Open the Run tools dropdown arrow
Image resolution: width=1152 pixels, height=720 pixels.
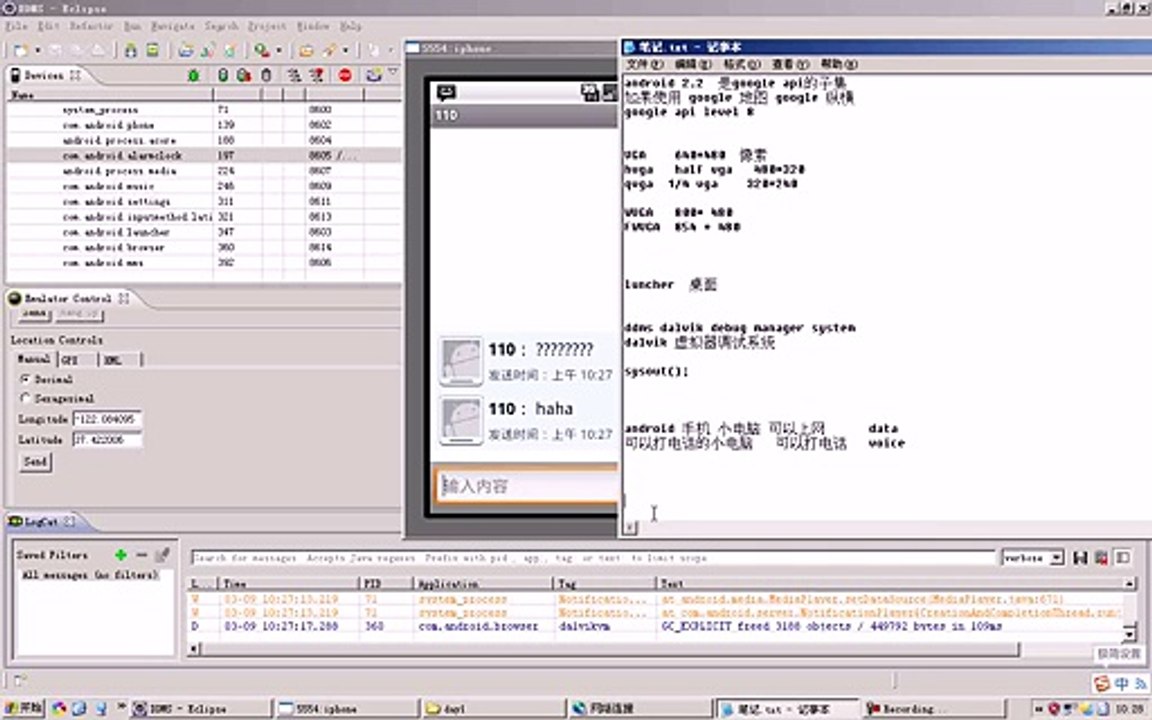coord(278,50)
